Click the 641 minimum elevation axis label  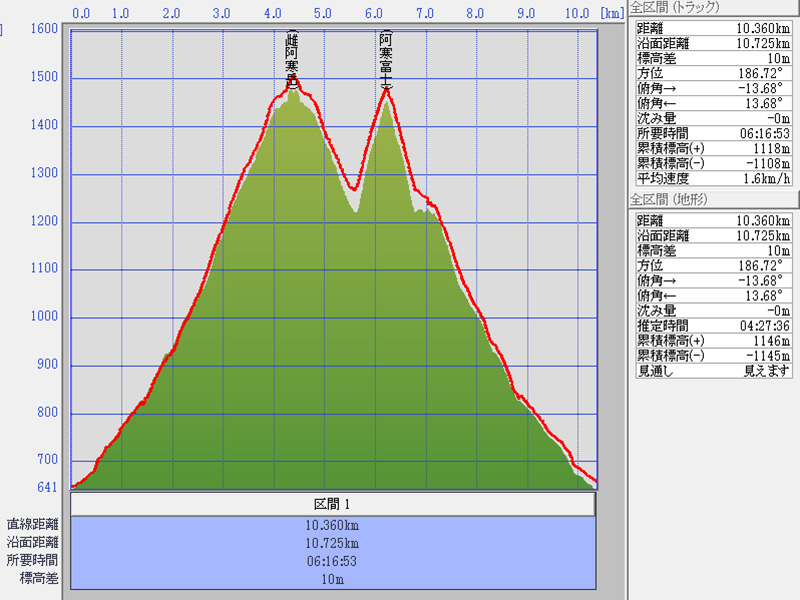pos(46,488)
